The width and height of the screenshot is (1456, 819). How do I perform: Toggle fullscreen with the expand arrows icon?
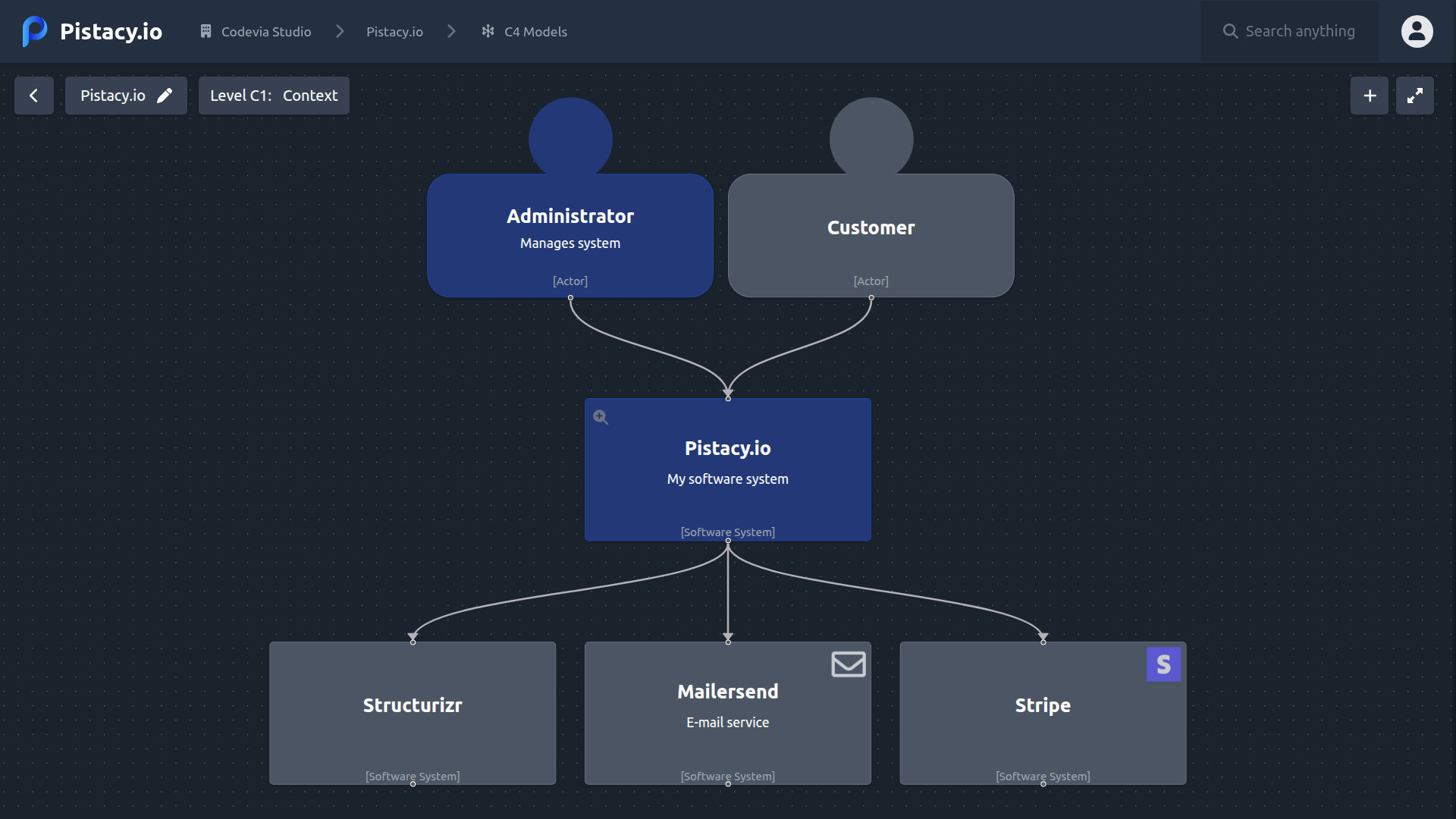coord(1414,96)
